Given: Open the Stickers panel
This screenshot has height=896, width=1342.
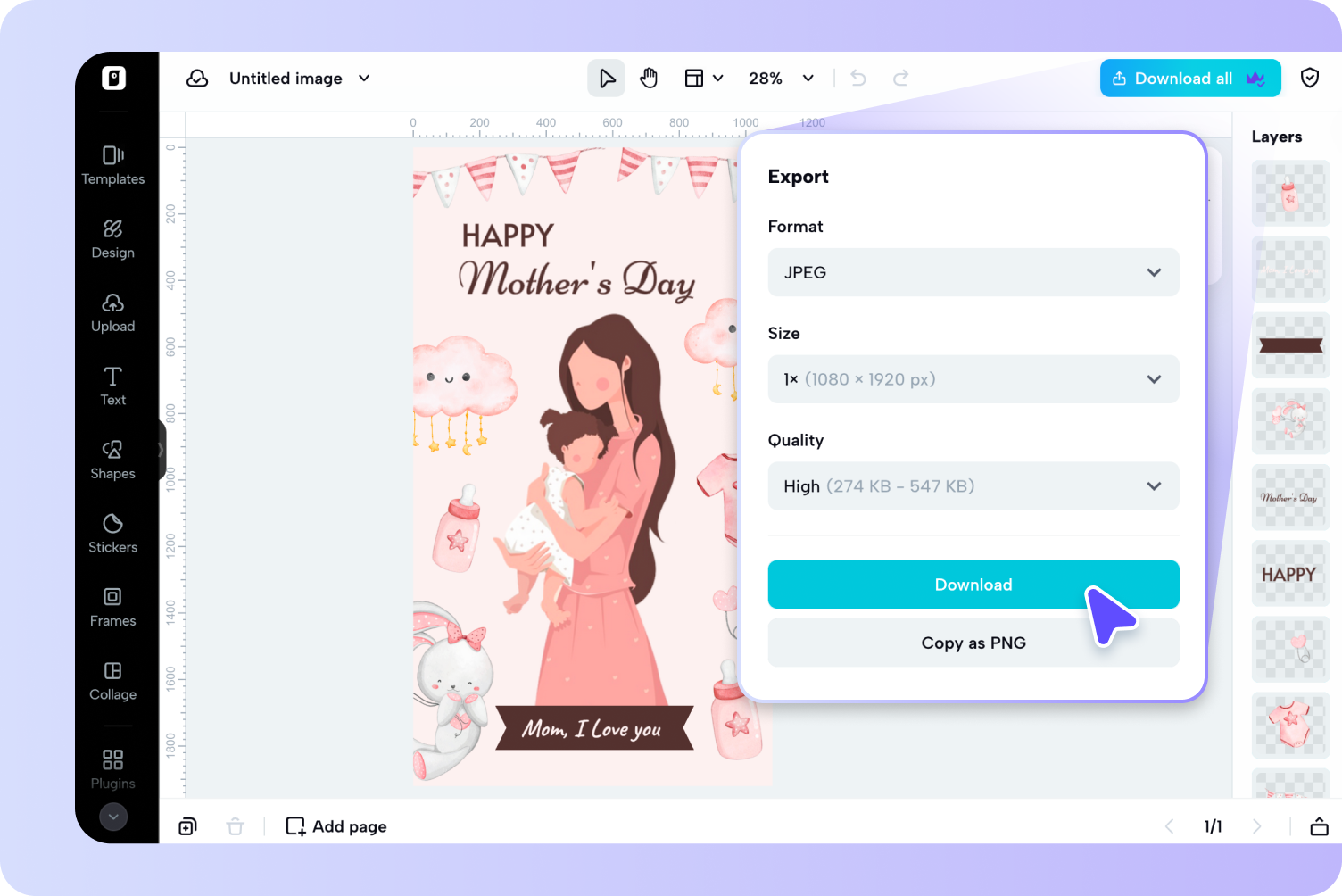Looking at the screenshot, I should click(x=112, y=534).
